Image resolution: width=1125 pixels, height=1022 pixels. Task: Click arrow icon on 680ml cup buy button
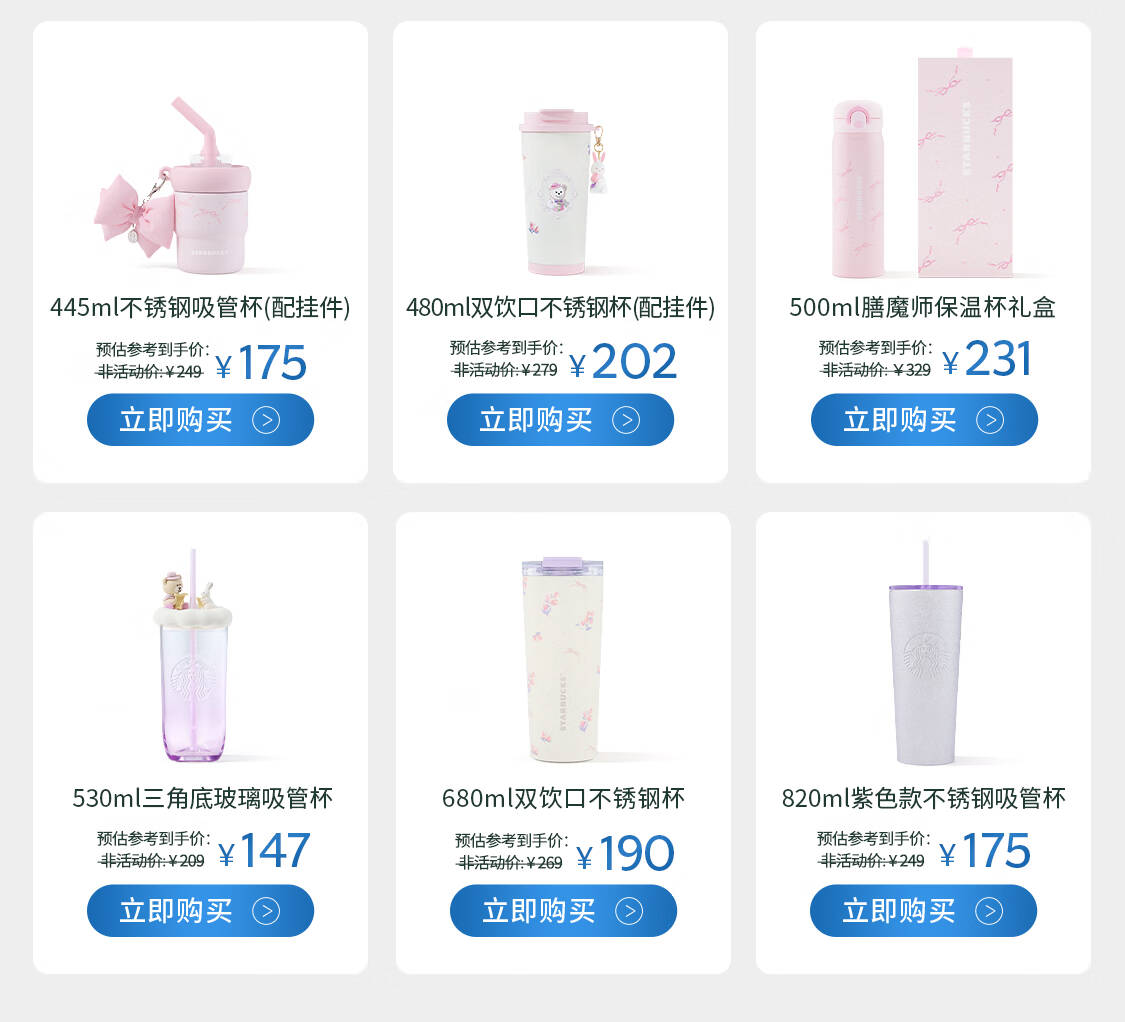pos(629,911)
